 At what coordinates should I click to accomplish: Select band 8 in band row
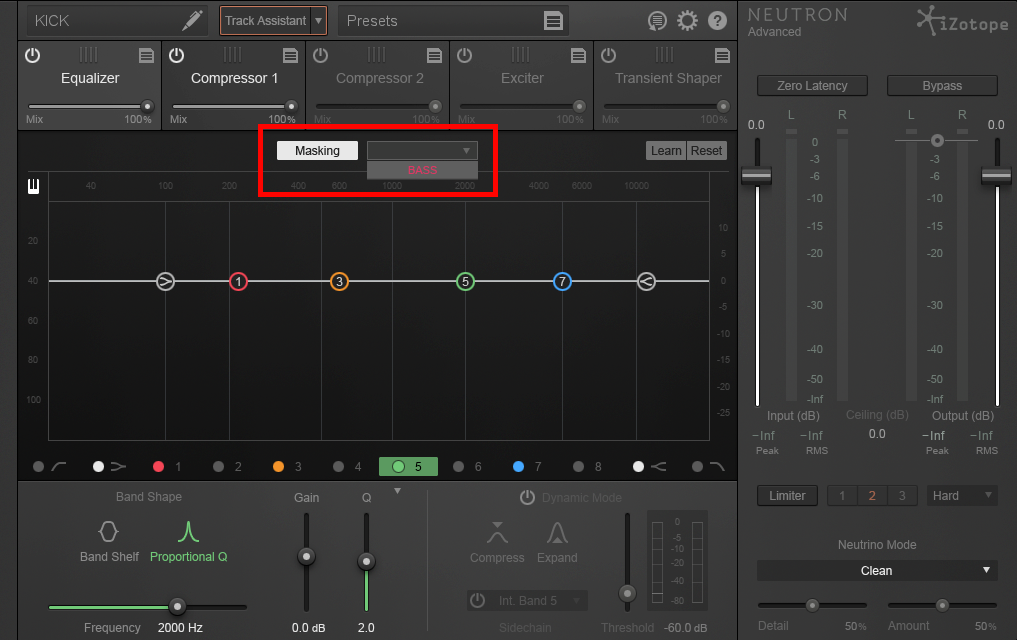pos(588,466)
